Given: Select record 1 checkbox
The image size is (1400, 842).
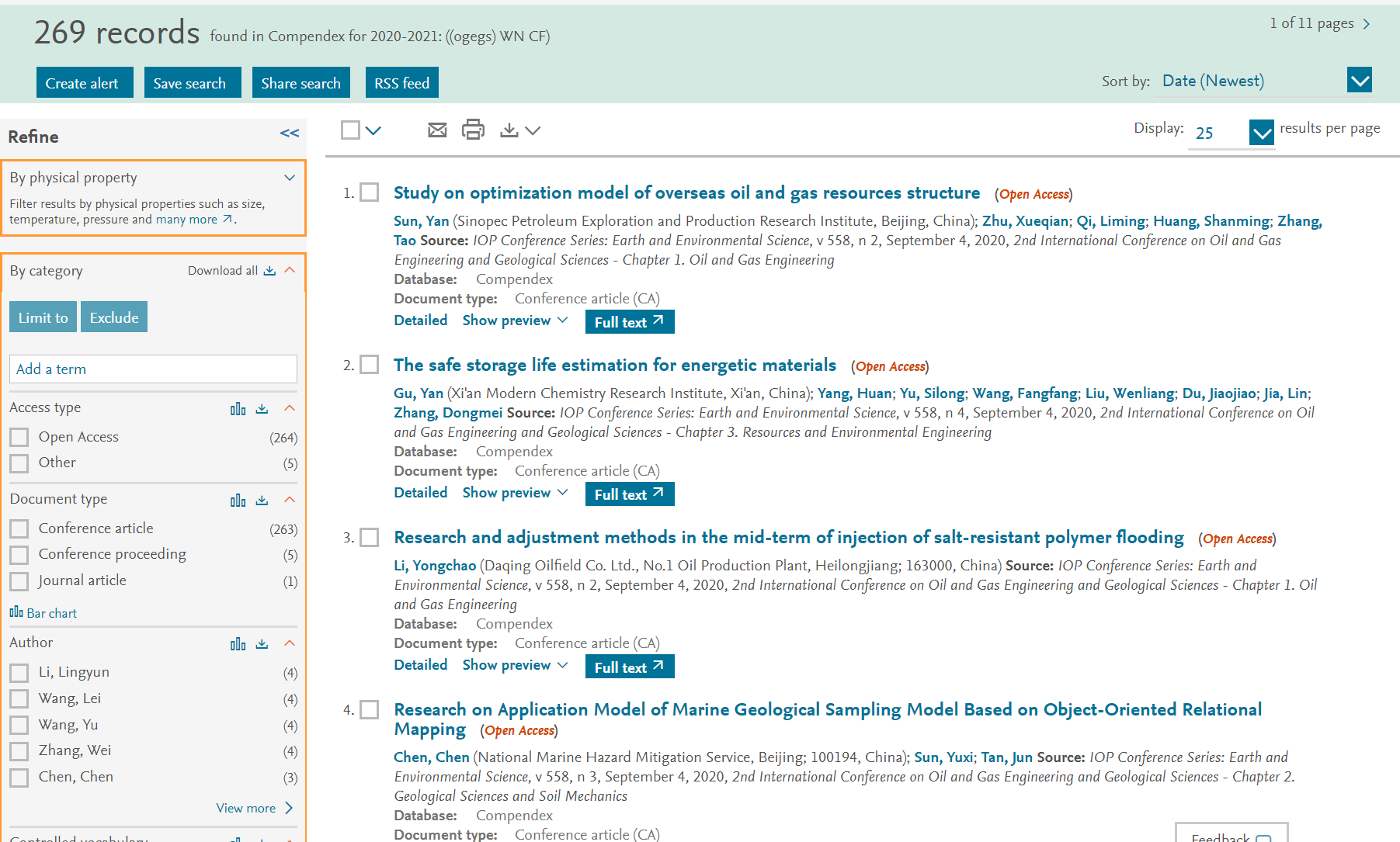Looking at the screenshot, I should 370,192.
